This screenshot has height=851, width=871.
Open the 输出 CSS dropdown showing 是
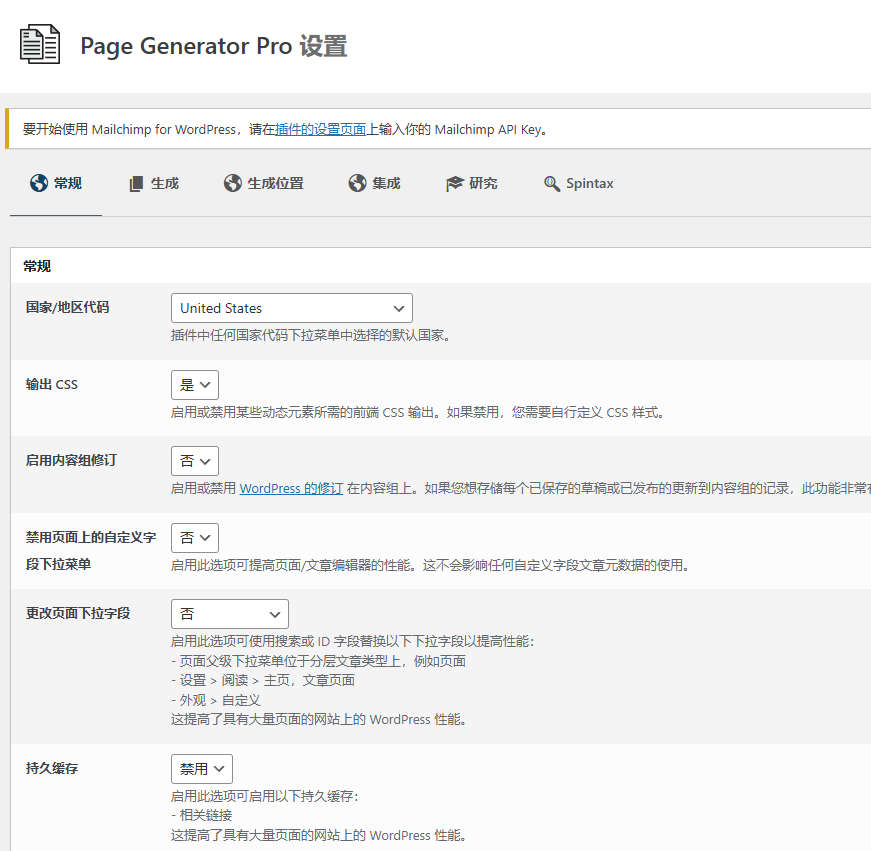(x=195, y=385)
